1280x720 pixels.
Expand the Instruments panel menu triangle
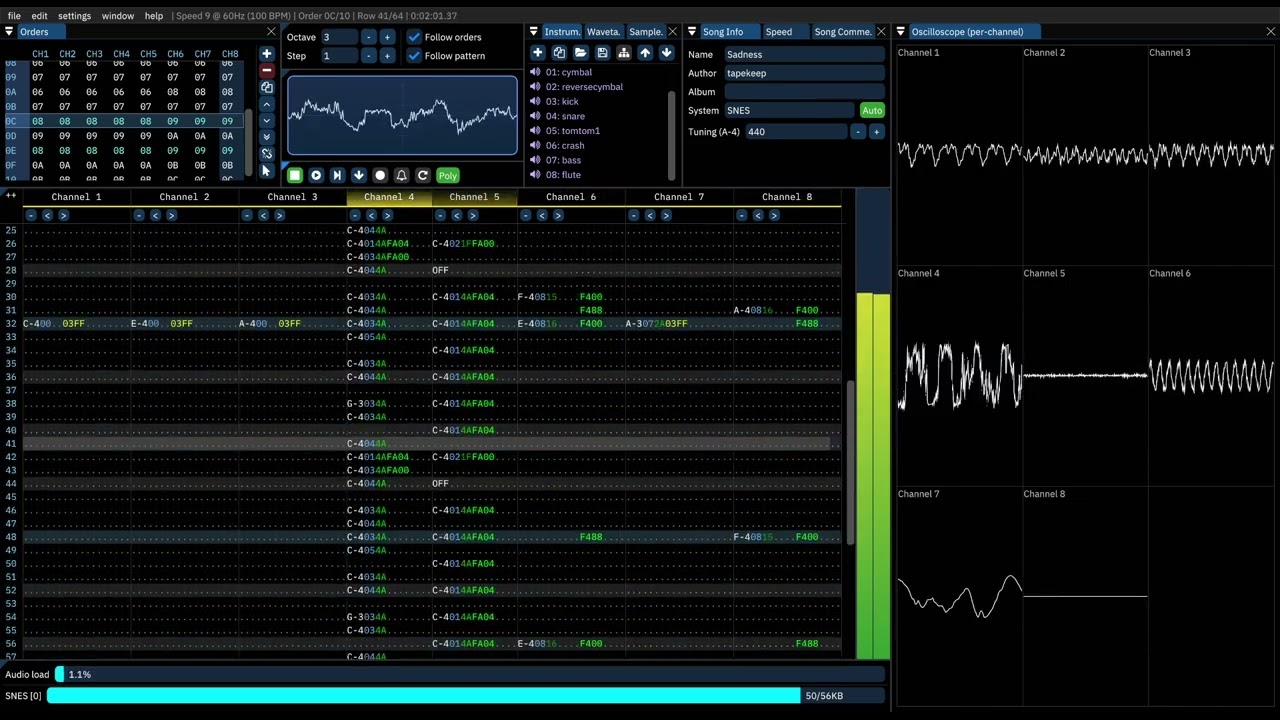coord(534,32)
